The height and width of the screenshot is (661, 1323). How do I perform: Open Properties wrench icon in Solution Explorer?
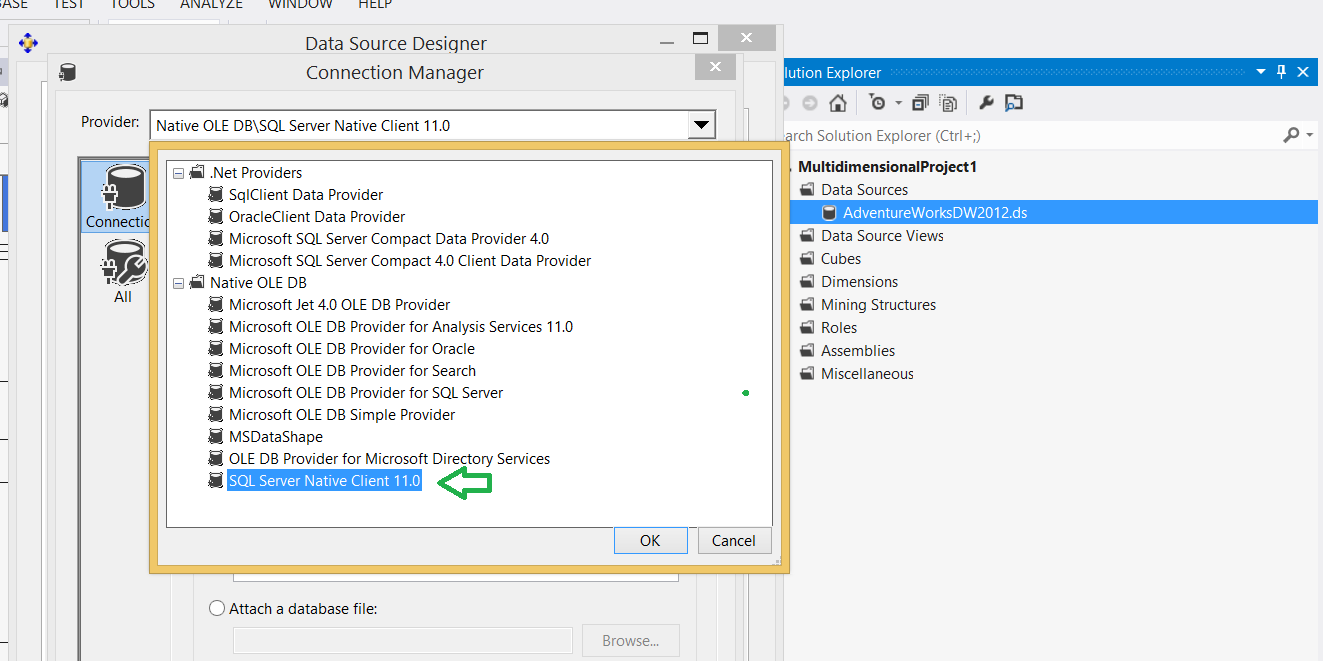986,103
